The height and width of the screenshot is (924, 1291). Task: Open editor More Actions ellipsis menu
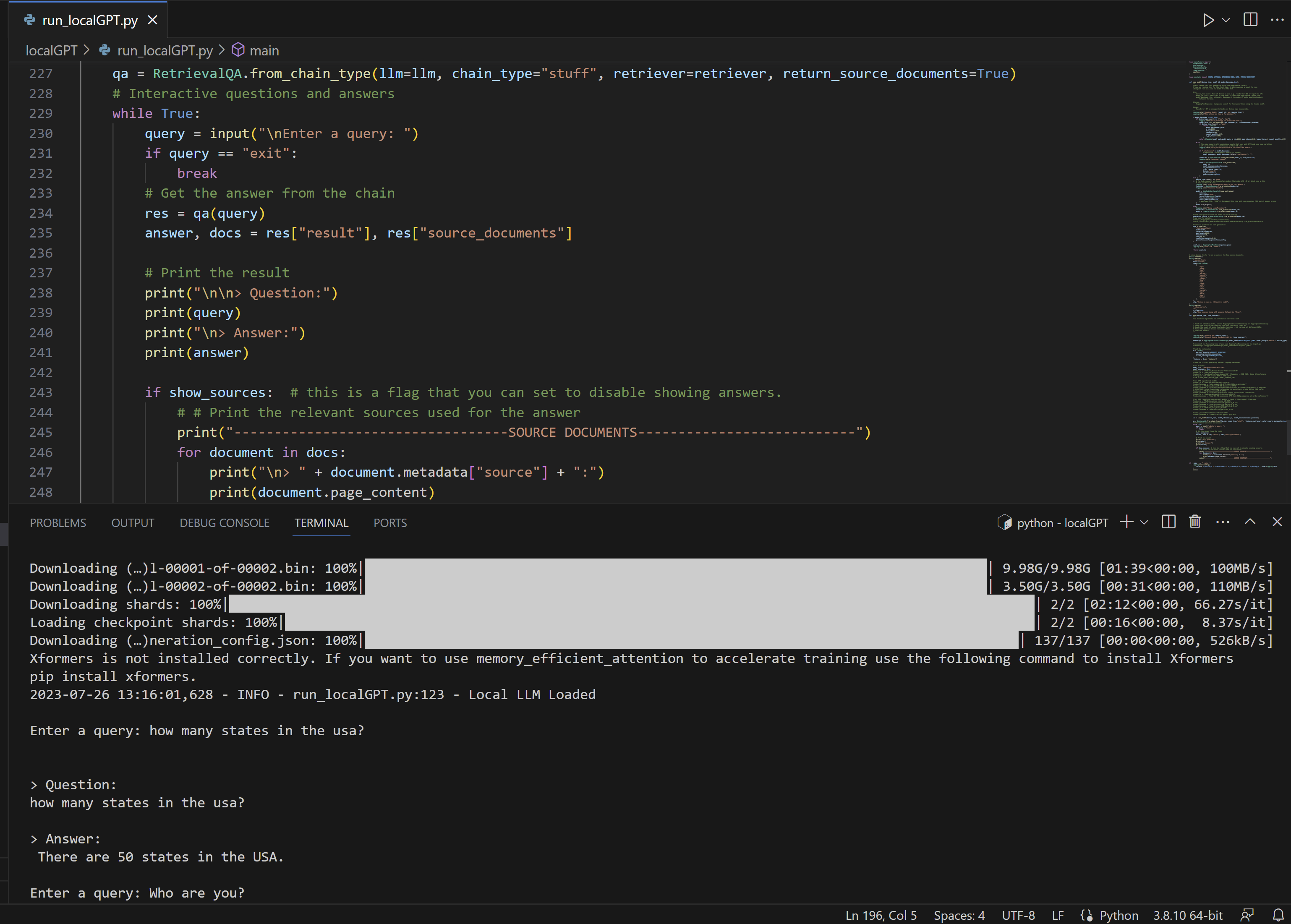1277,20
